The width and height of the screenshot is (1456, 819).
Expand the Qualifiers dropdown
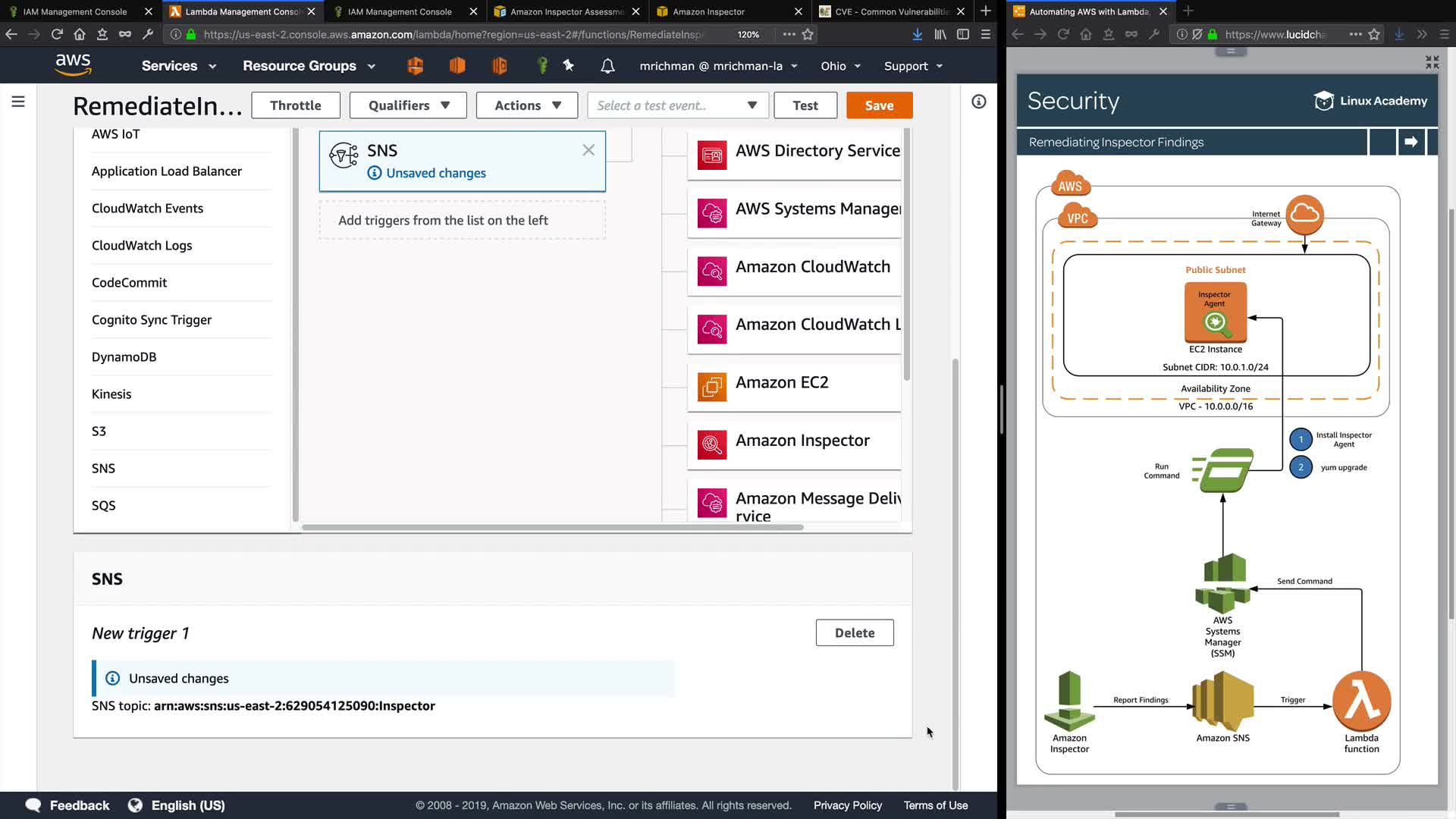point(409,105)
